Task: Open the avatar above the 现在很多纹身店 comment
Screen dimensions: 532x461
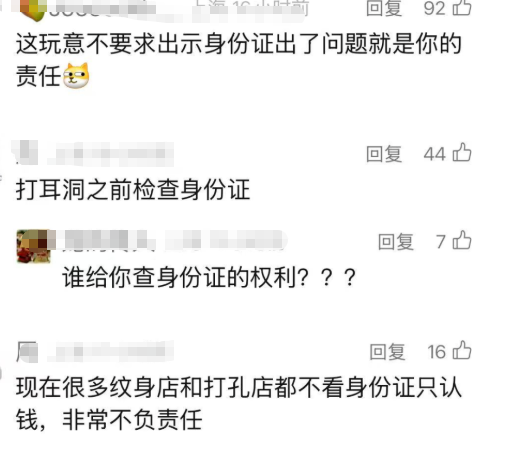Action: point(27,351)
